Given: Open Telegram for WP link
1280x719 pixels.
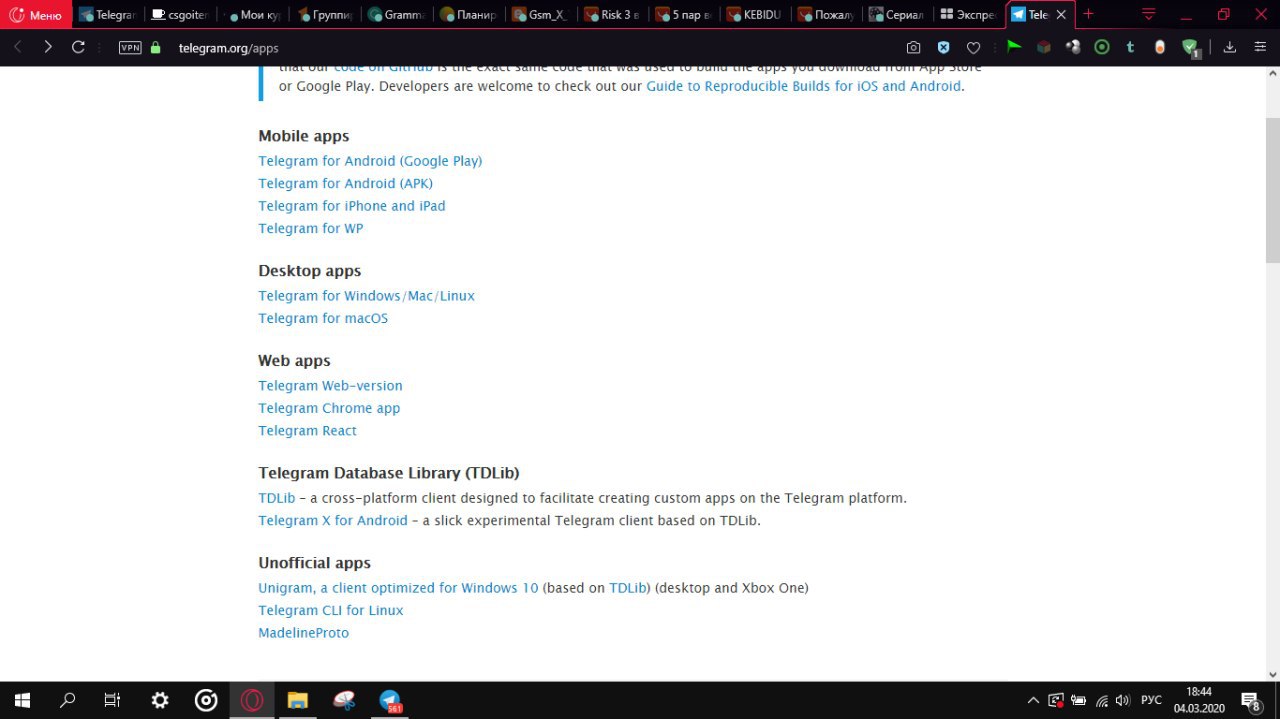Looking at the screenshot, I should (311, 228).
